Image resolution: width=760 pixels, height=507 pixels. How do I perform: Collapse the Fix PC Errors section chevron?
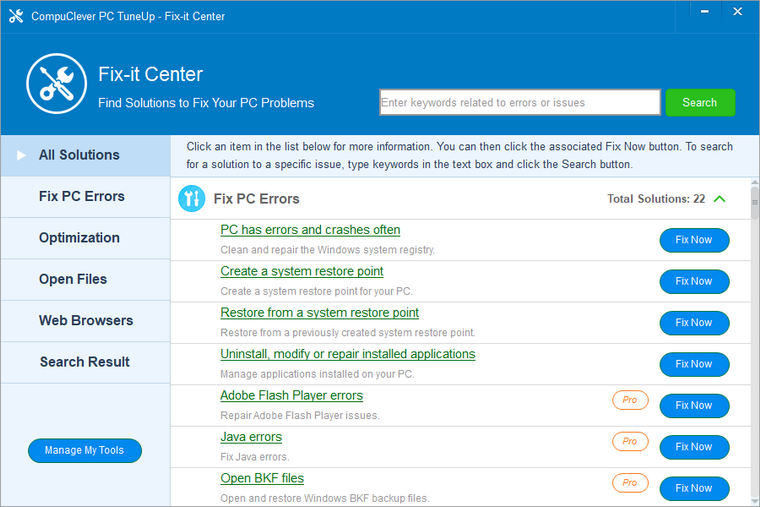(x=720, y=199)
